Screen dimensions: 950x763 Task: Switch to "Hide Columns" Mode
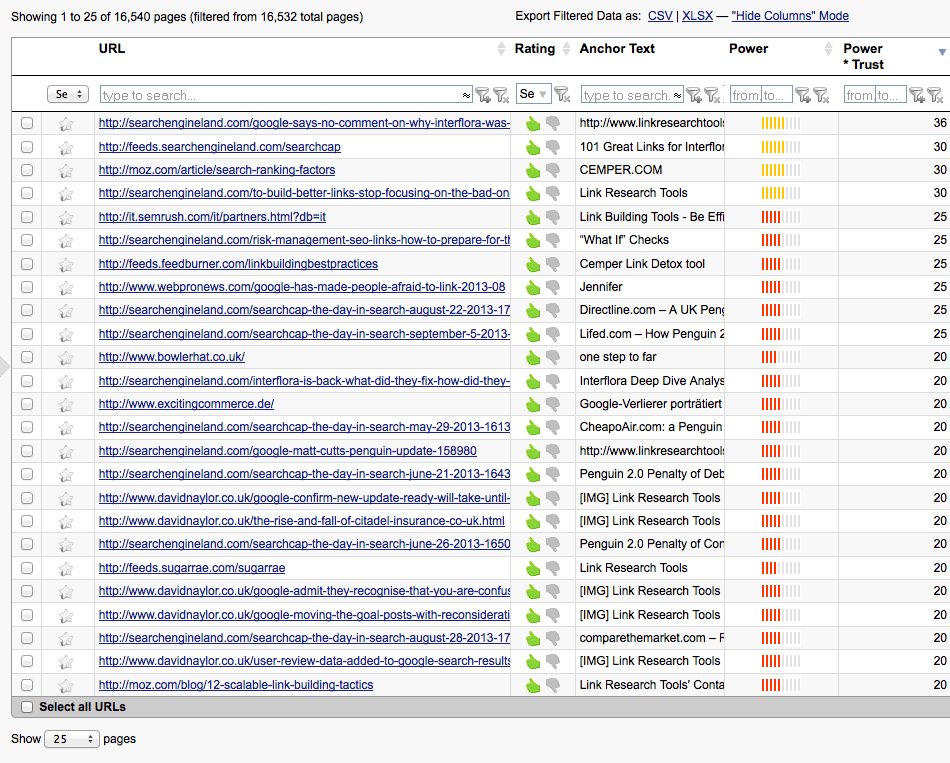(x=790, y=16)
